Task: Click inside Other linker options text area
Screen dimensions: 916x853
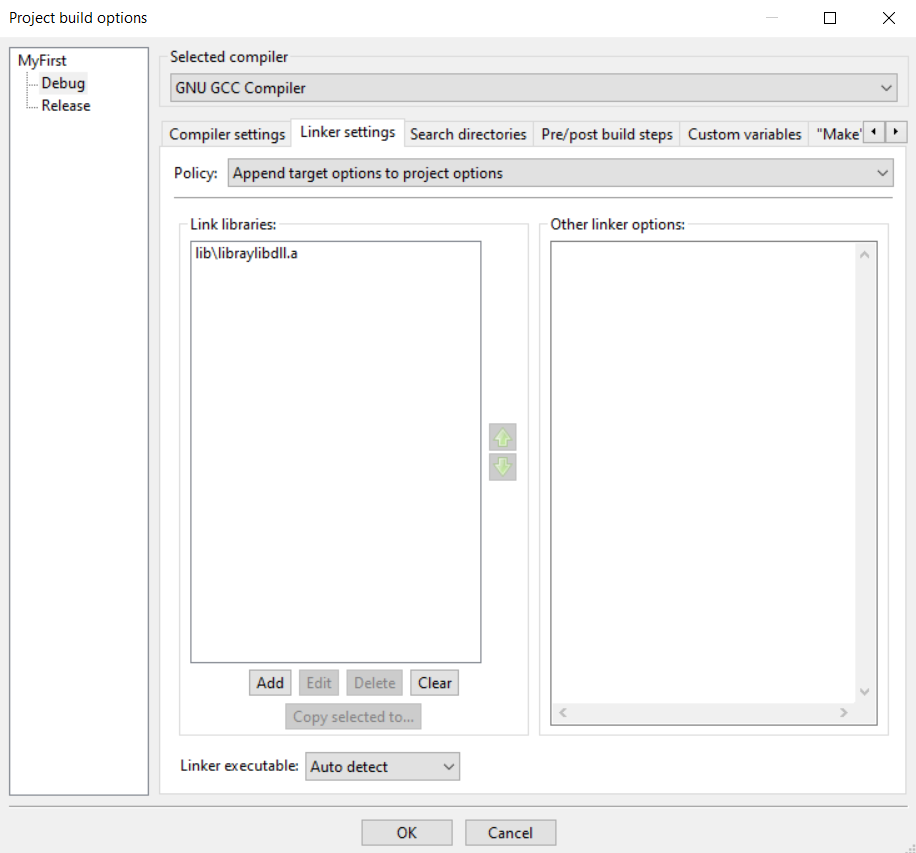Action: pos(700,450)
